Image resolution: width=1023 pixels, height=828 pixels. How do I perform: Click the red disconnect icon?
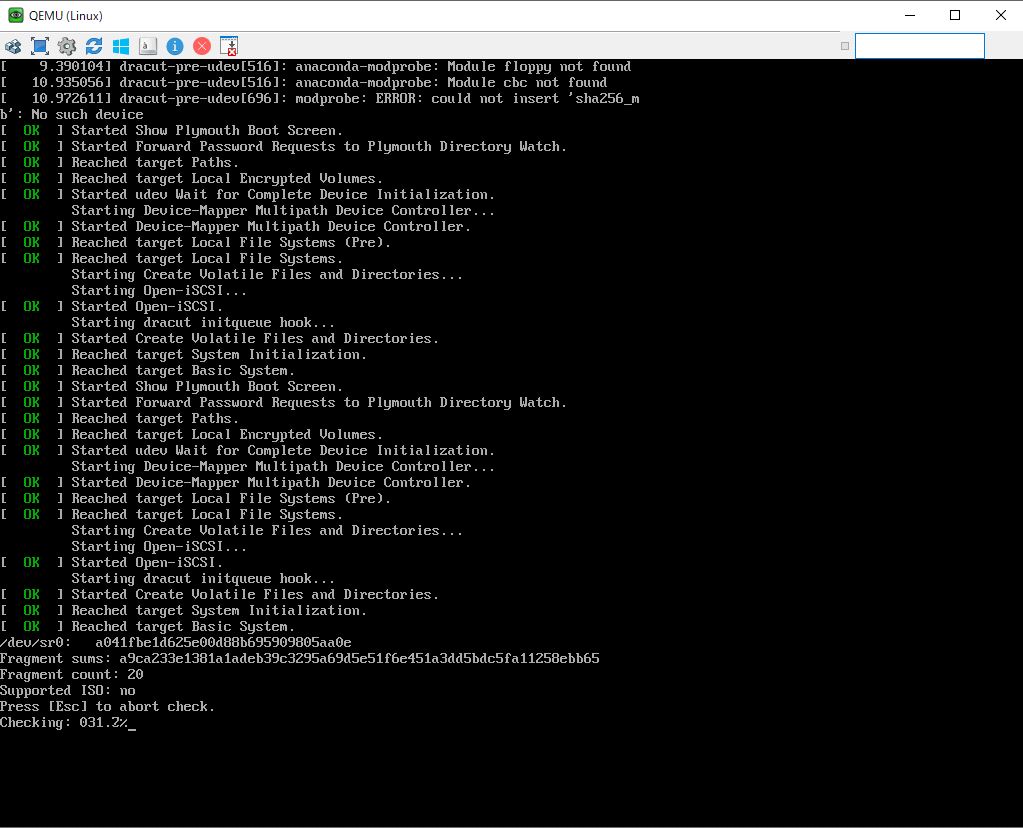click(x=202, y=46)
